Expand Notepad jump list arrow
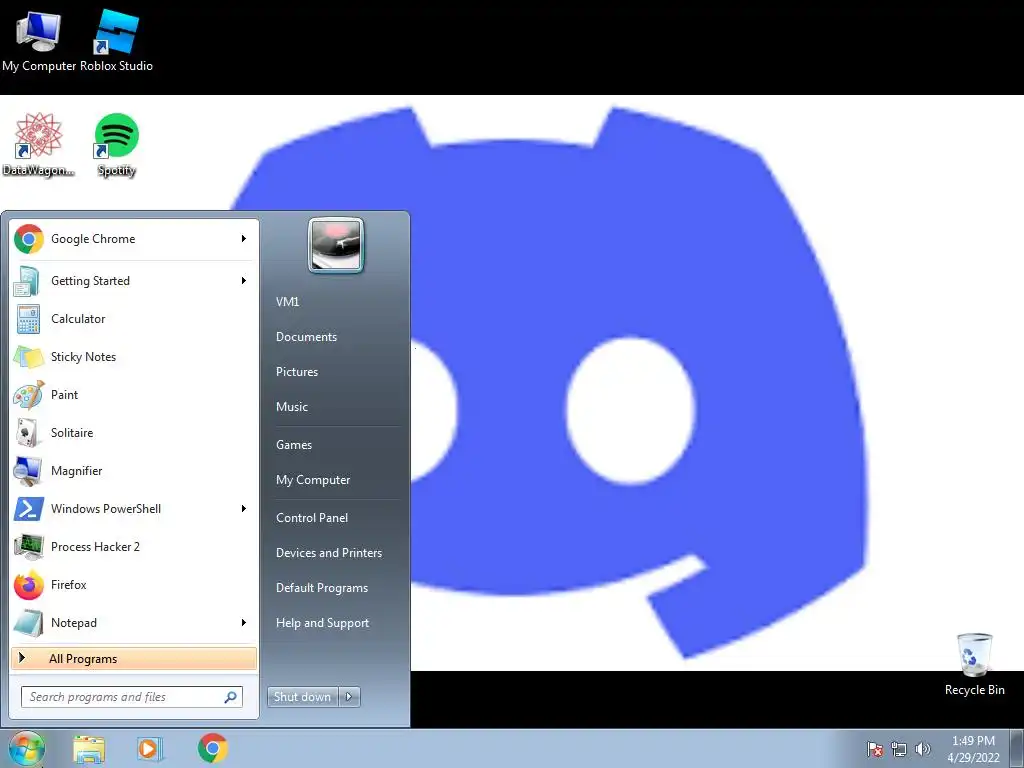 (x=244, y=622)
